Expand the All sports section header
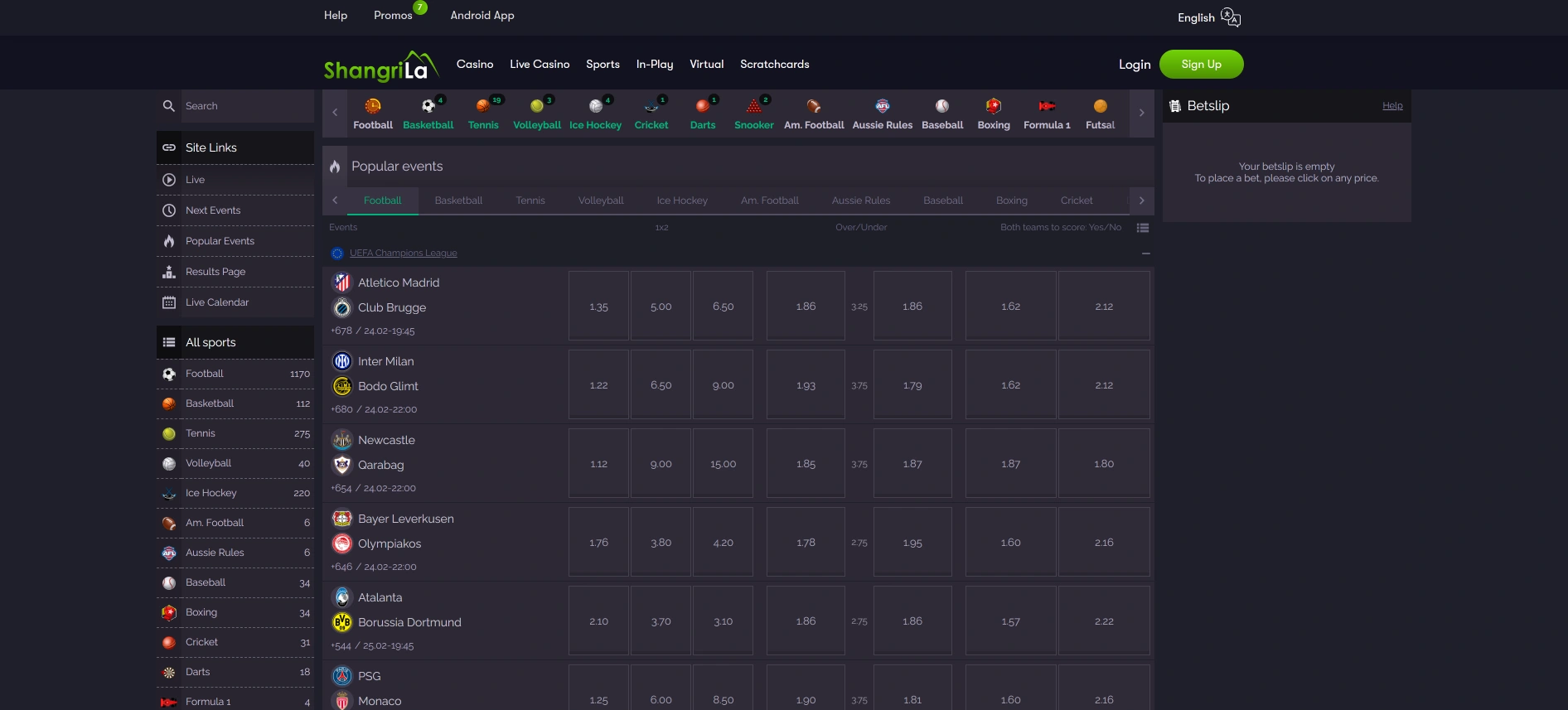The image size is (1568, 710). click(235, 342)
